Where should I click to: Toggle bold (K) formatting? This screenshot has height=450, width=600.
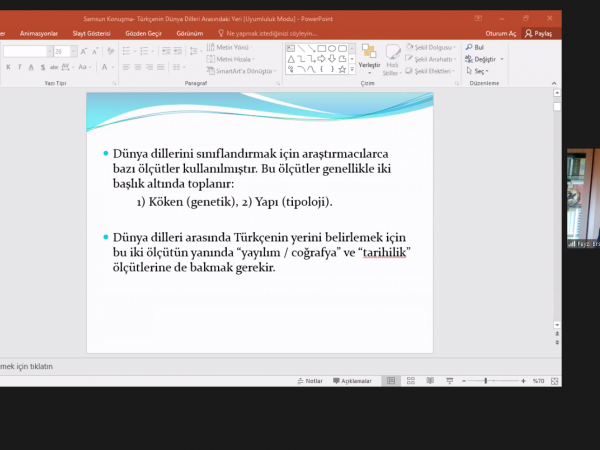click(x=8, y=67)
